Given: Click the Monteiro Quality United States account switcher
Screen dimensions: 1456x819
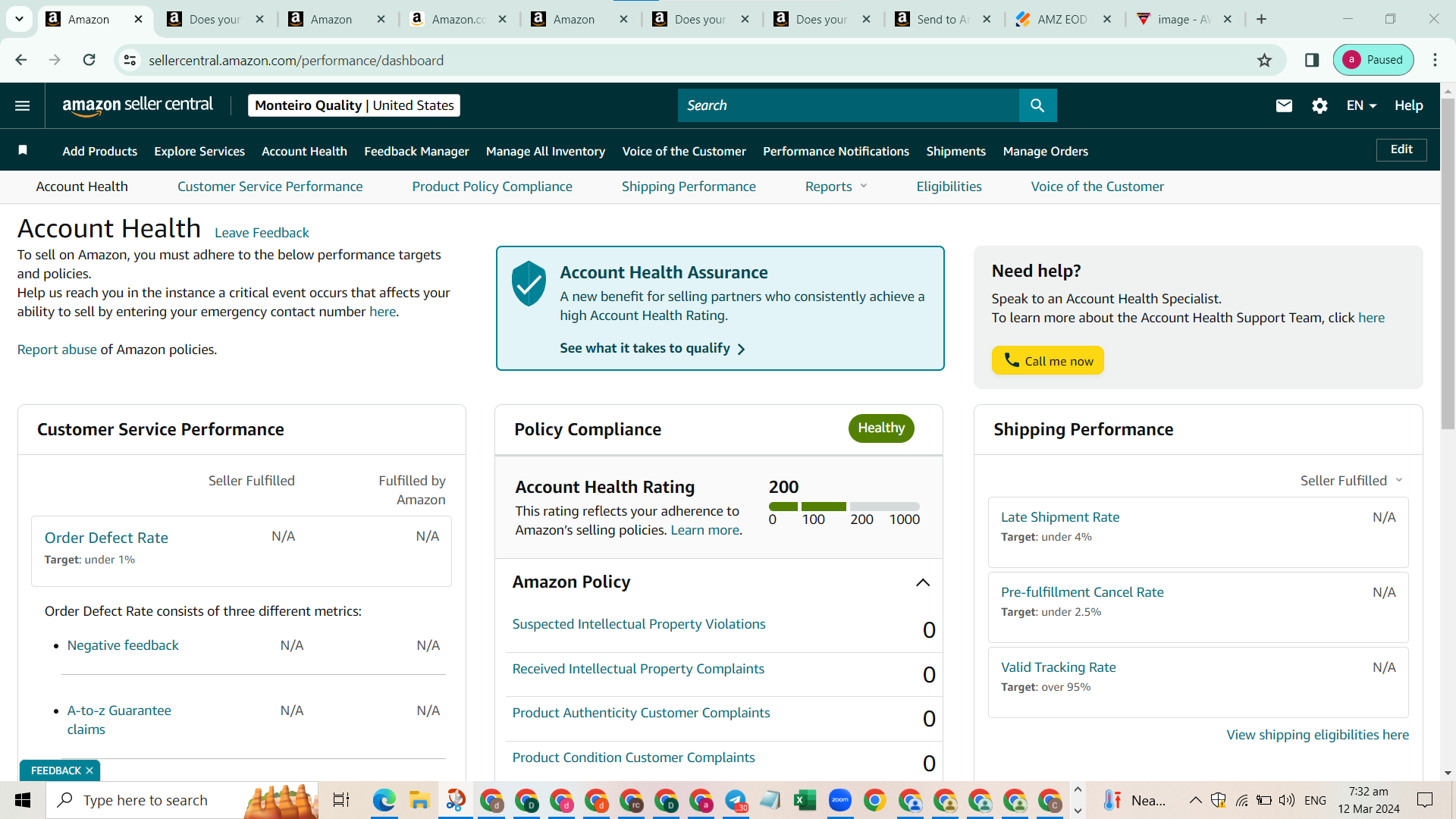Looking at the screenshot, I should pyautogui.click(x=354, y=105).
